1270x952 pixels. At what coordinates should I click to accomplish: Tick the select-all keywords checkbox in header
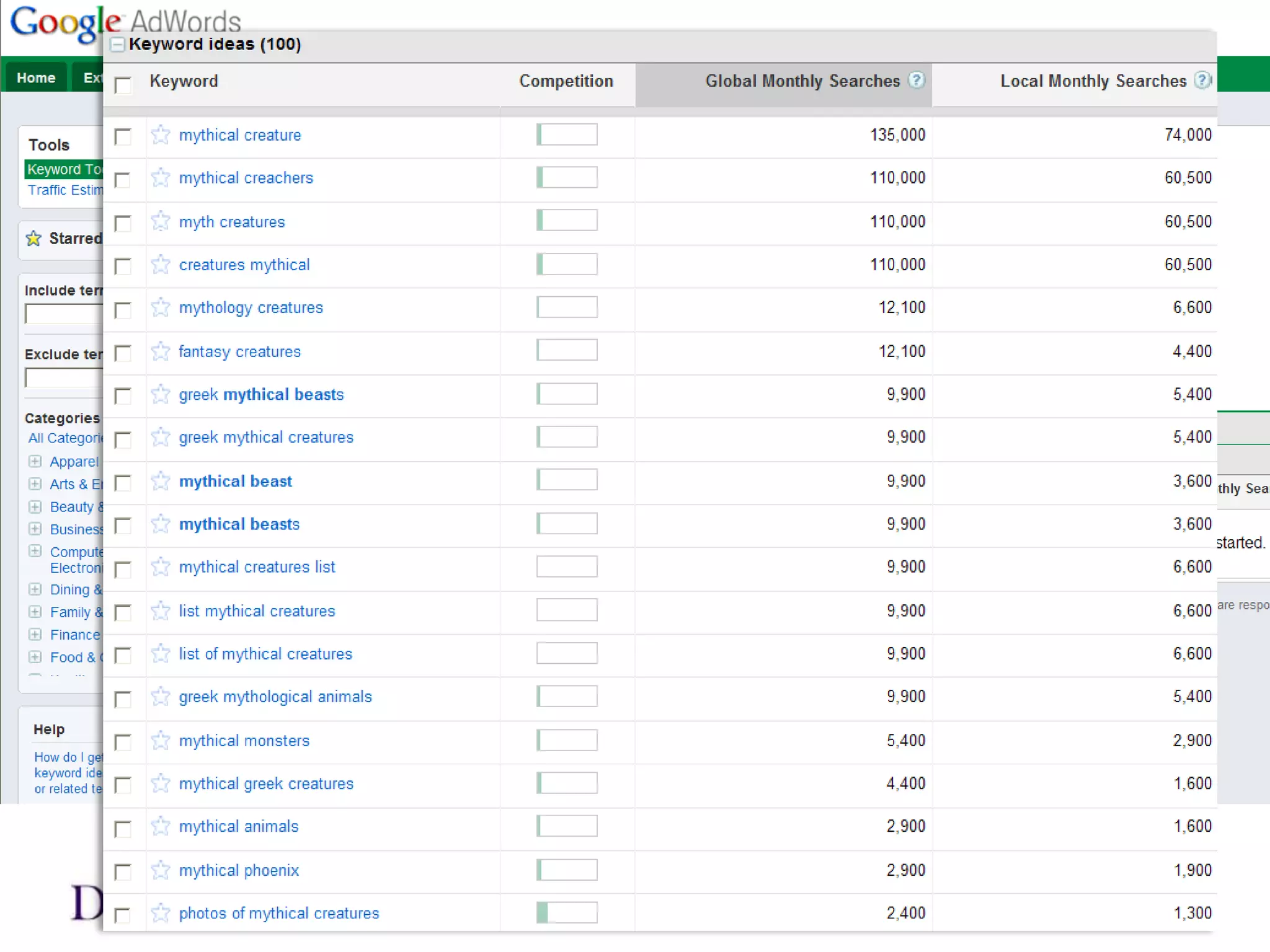(123, 85)
